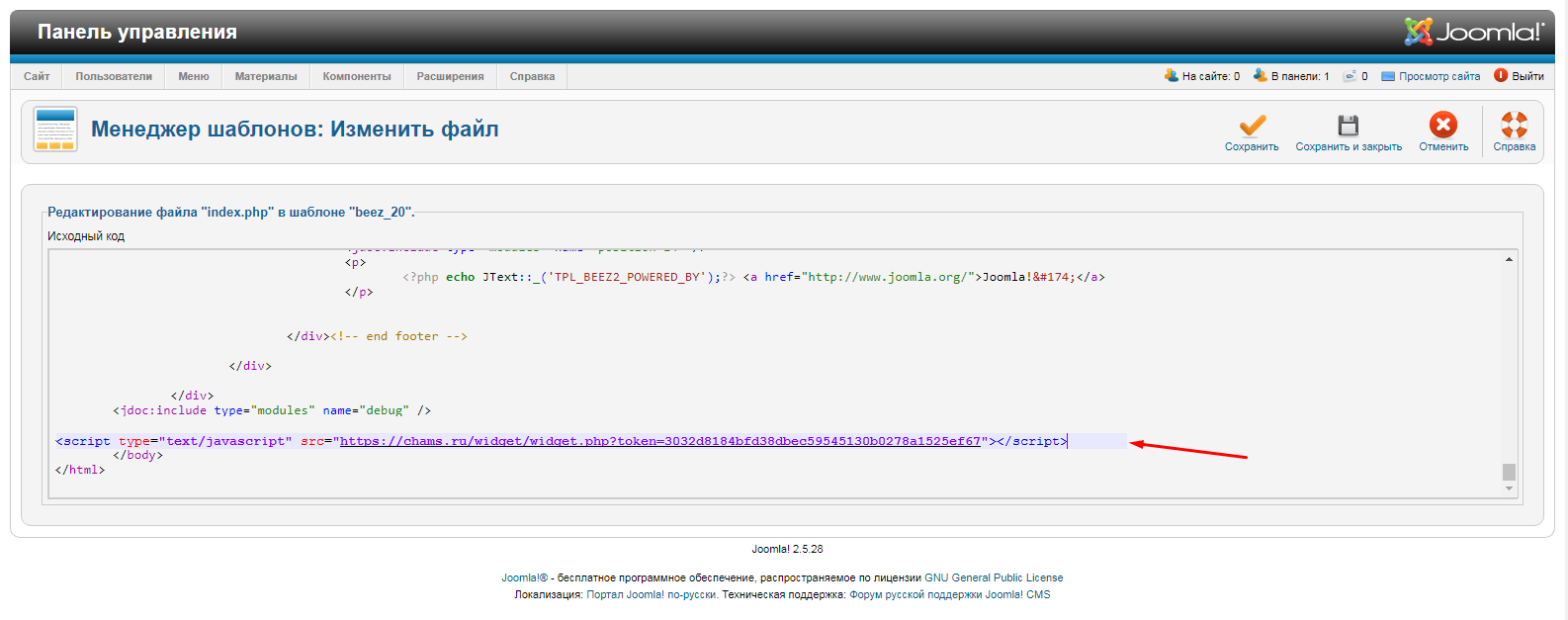This screenshot has height=620, width=1568.
Task: Open the Расширения menu
Action: click(x=450, y=76)
